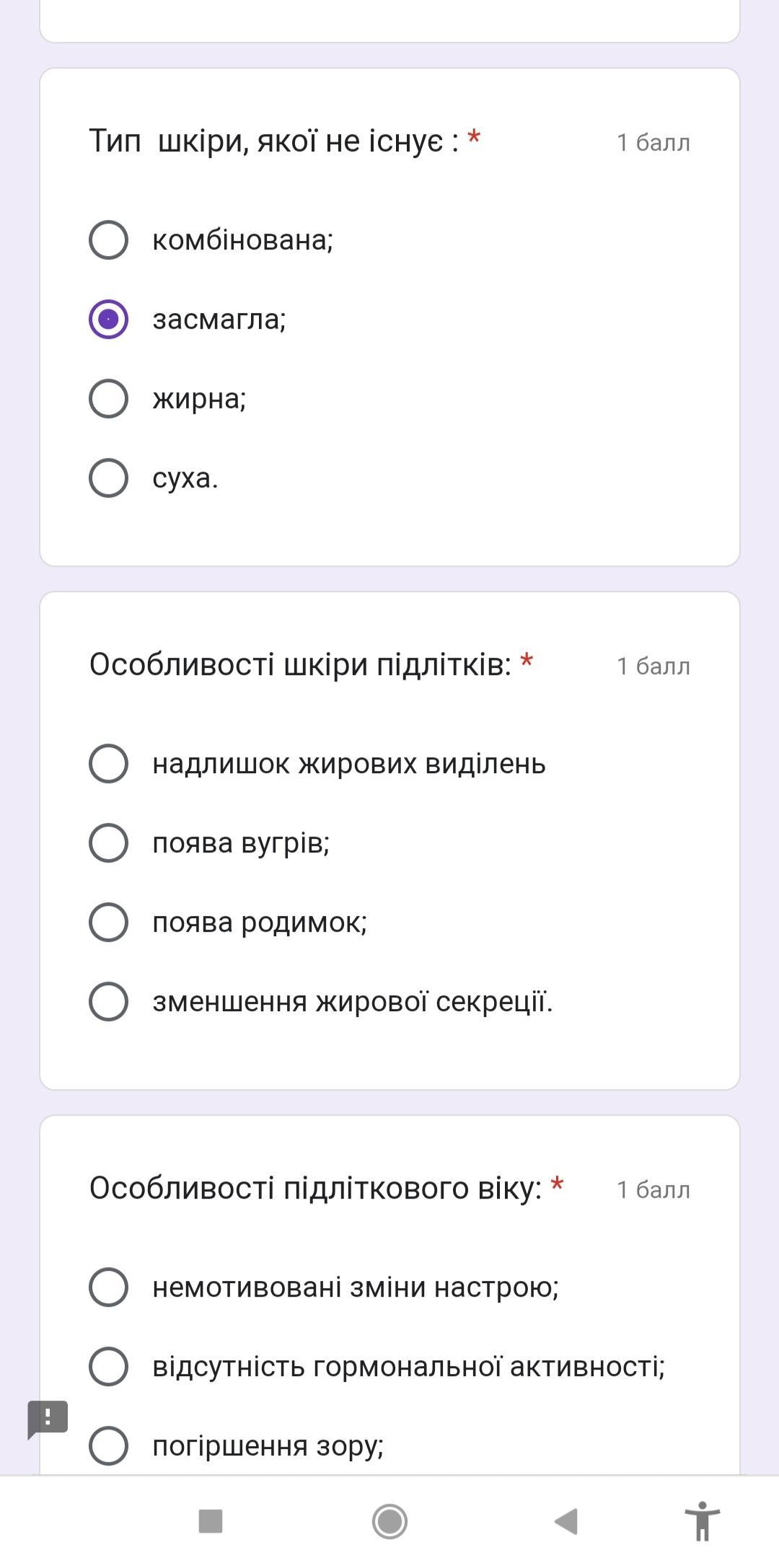Click the selected 'засмагла' radio button
779x1568 pixels.
pos(109,319)
